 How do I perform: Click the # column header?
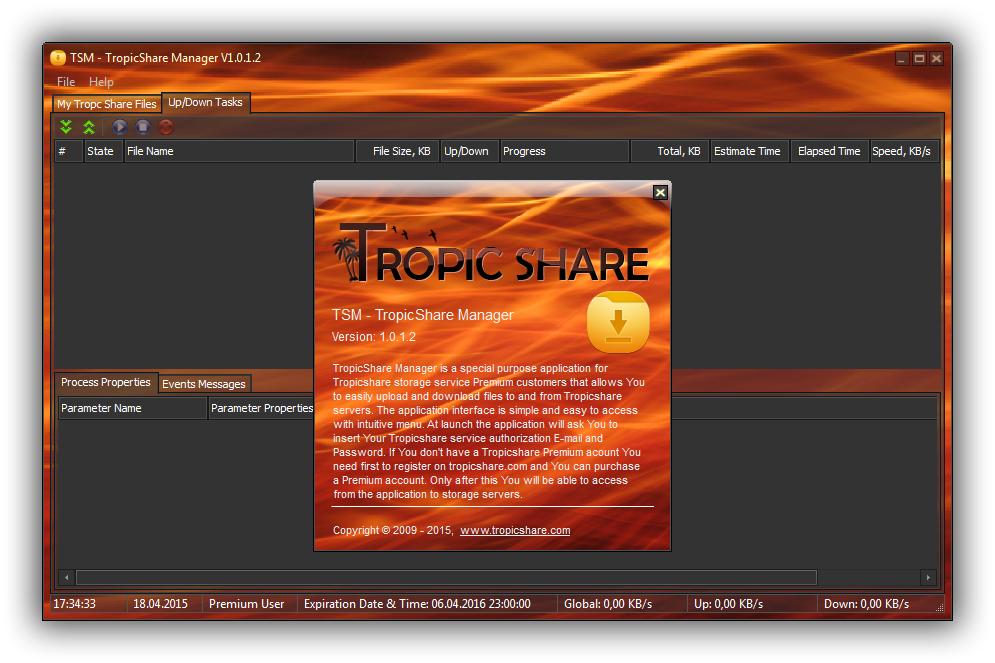[x=69, y=151]
